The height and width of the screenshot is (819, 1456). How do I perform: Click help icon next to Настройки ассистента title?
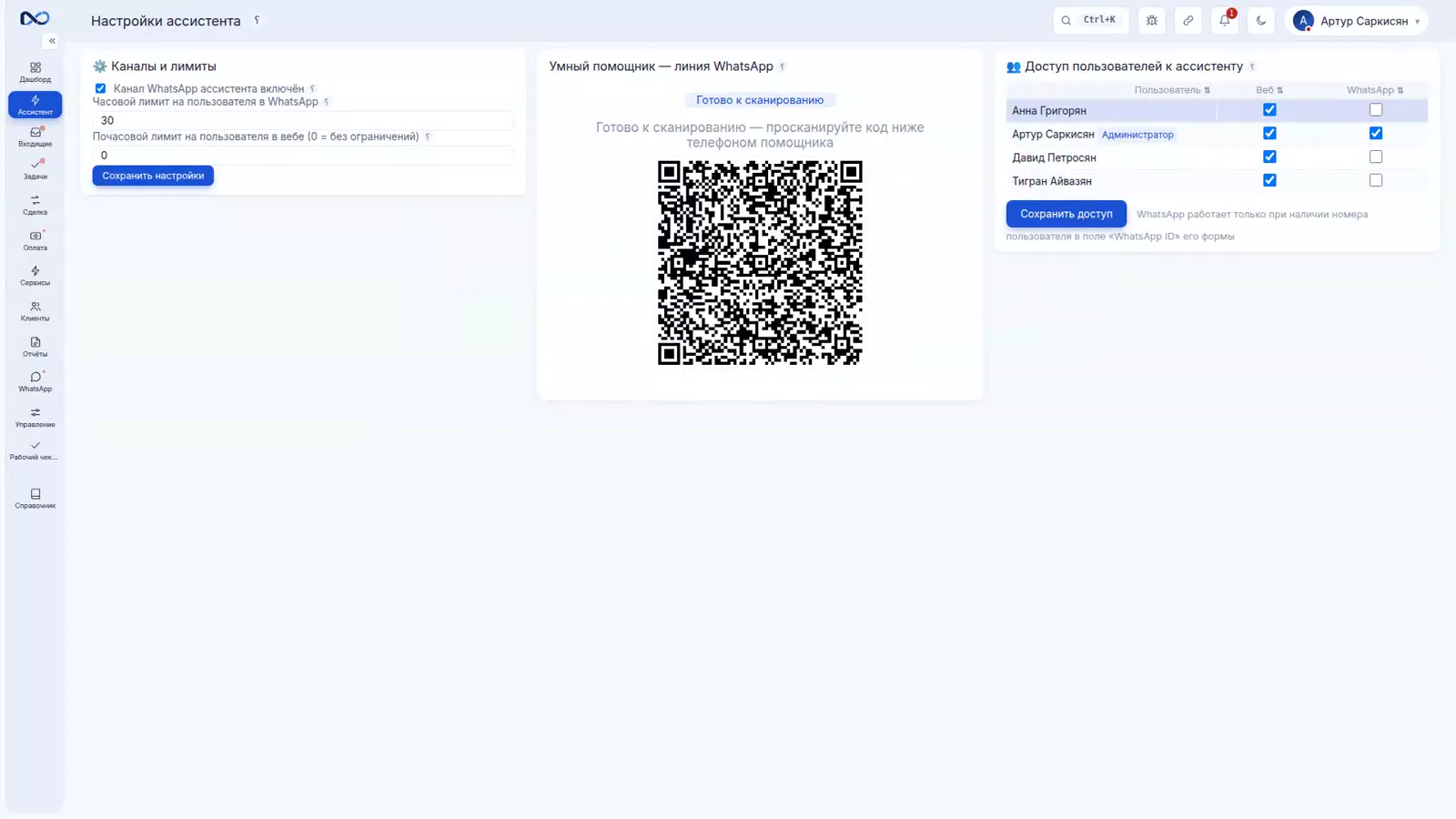tap(258, 20)
